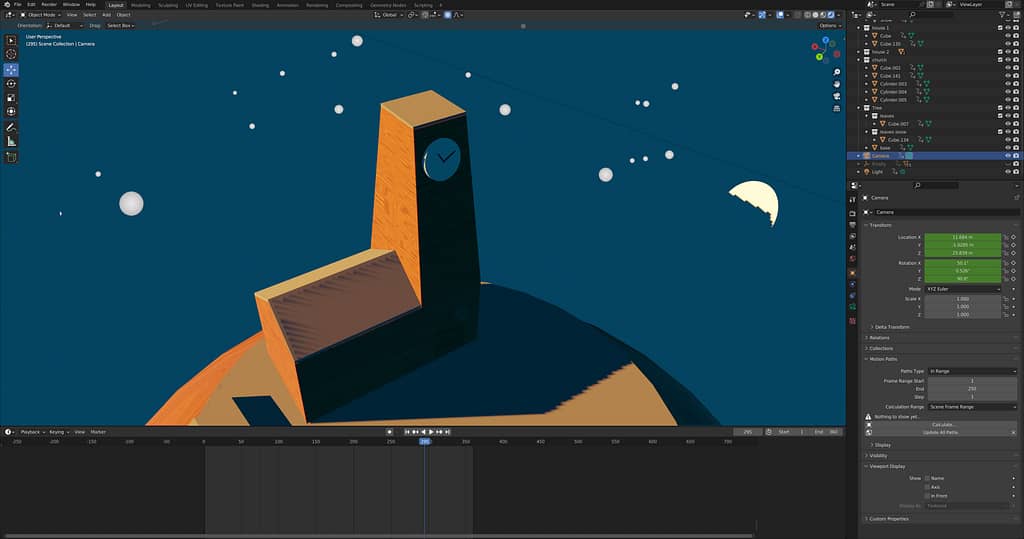Viewport: 1024px width, 539px height.
Task: Click the Calculate... motion paths button
Action: [x=944, y=424]
